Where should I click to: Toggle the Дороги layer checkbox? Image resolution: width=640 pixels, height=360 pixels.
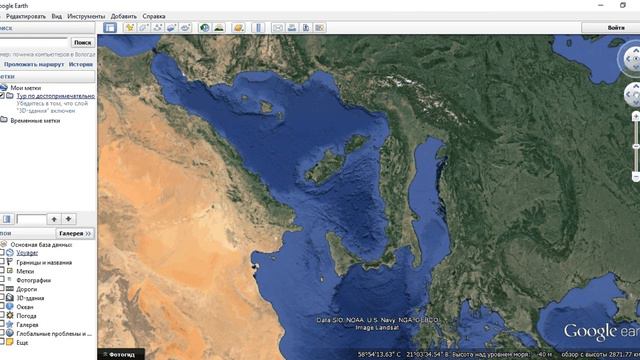pyautogui.click(x=2, y=289)
